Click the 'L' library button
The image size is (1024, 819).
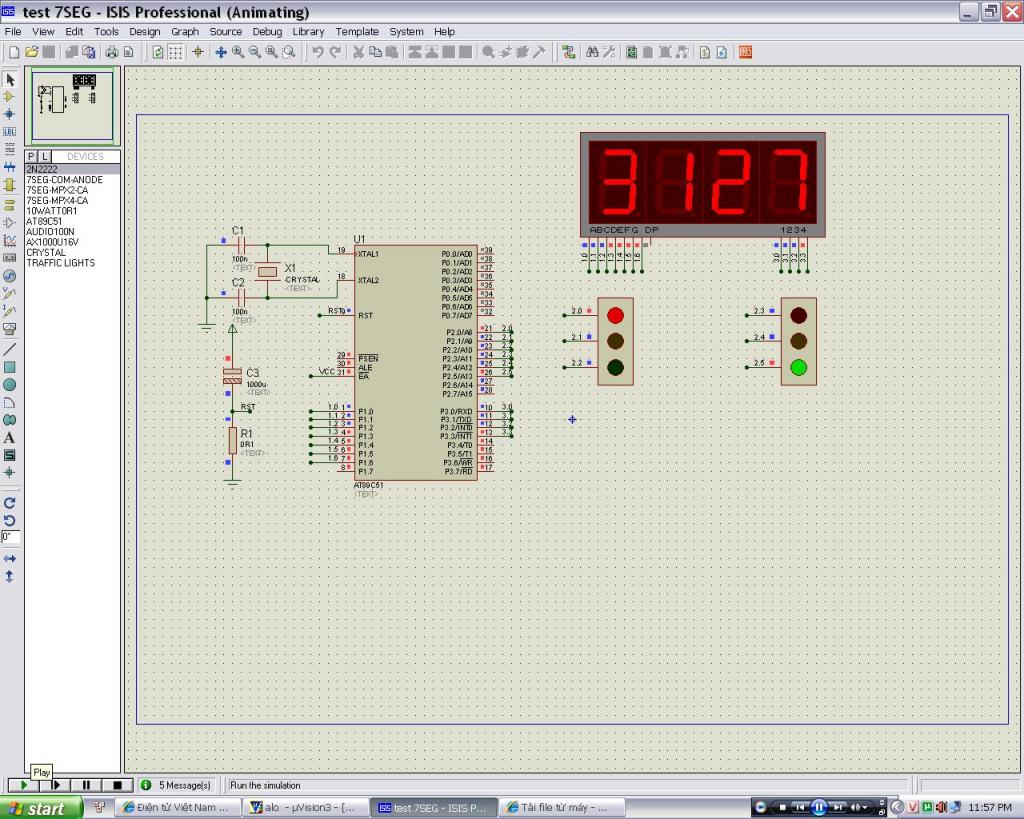click(44, 157)
